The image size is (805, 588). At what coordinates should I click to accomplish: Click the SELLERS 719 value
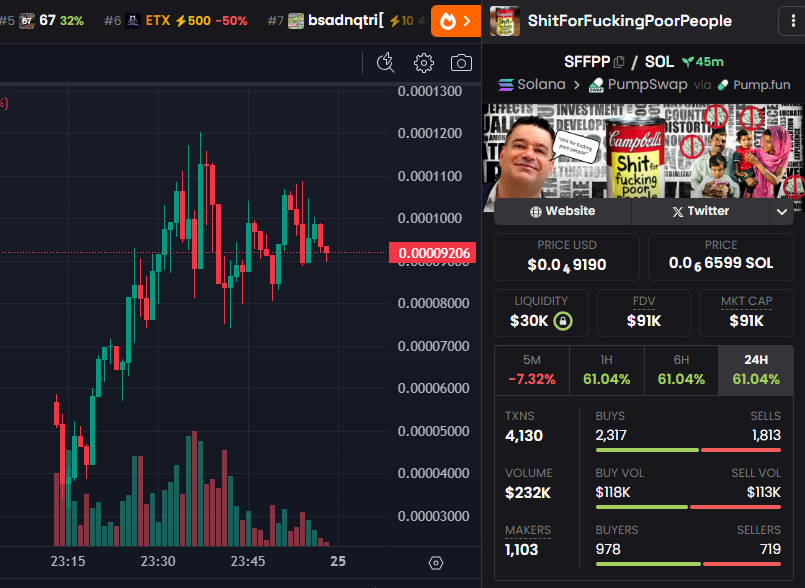[x=770, y=549]
